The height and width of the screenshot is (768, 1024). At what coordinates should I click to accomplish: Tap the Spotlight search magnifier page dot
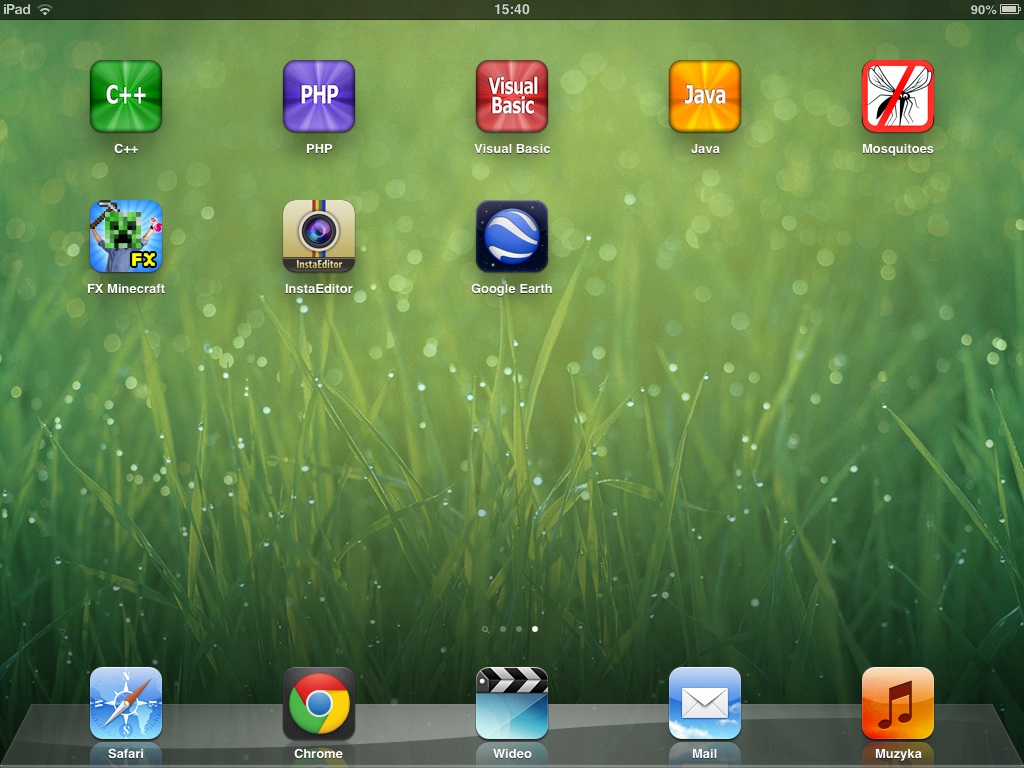tap(485, 630)
